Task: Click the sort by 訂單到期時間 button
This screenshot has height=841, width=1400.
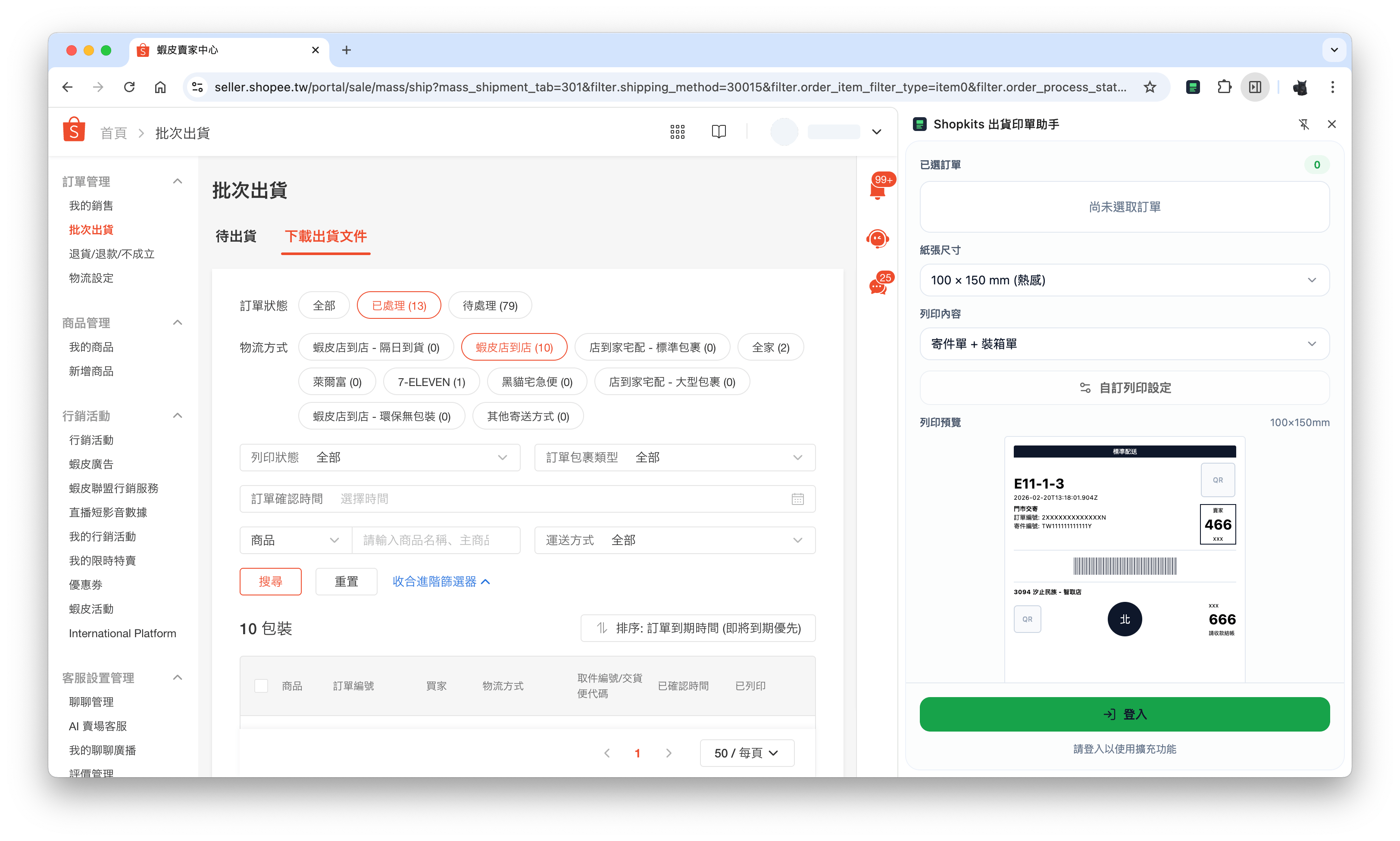Action: (698, 628)
